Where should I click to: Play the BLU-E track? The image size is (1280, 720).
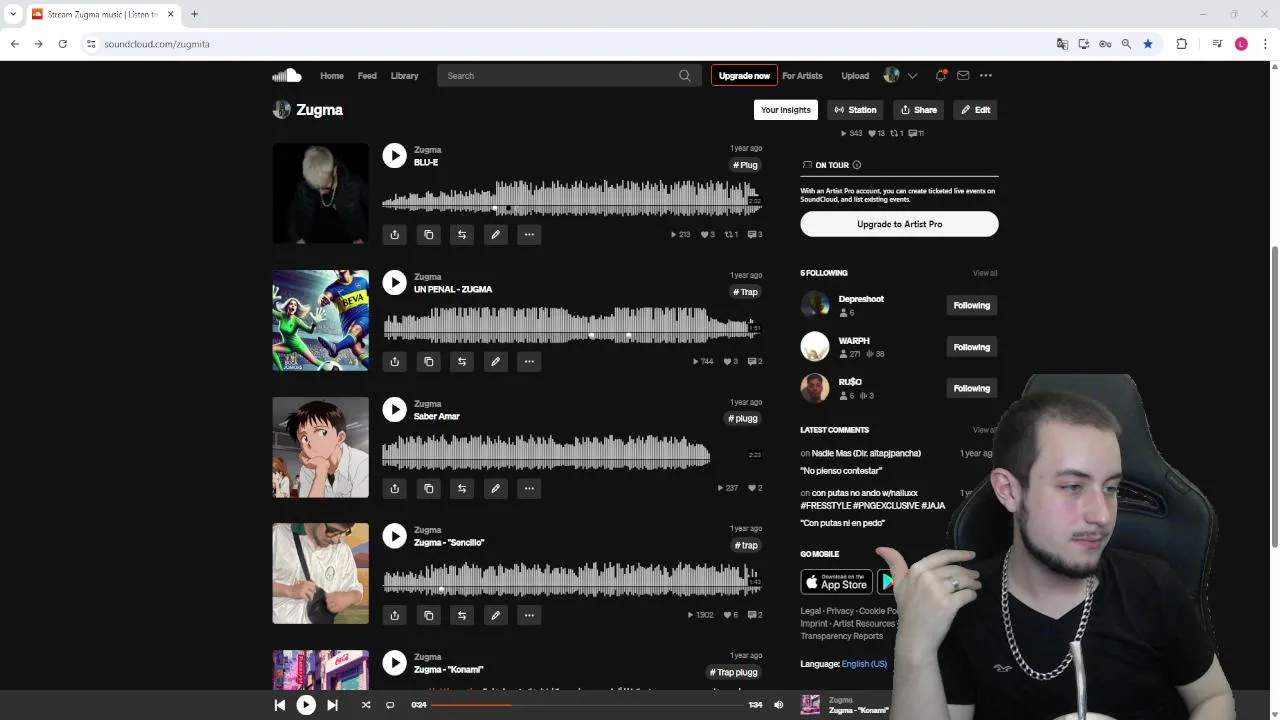point(395,155)
